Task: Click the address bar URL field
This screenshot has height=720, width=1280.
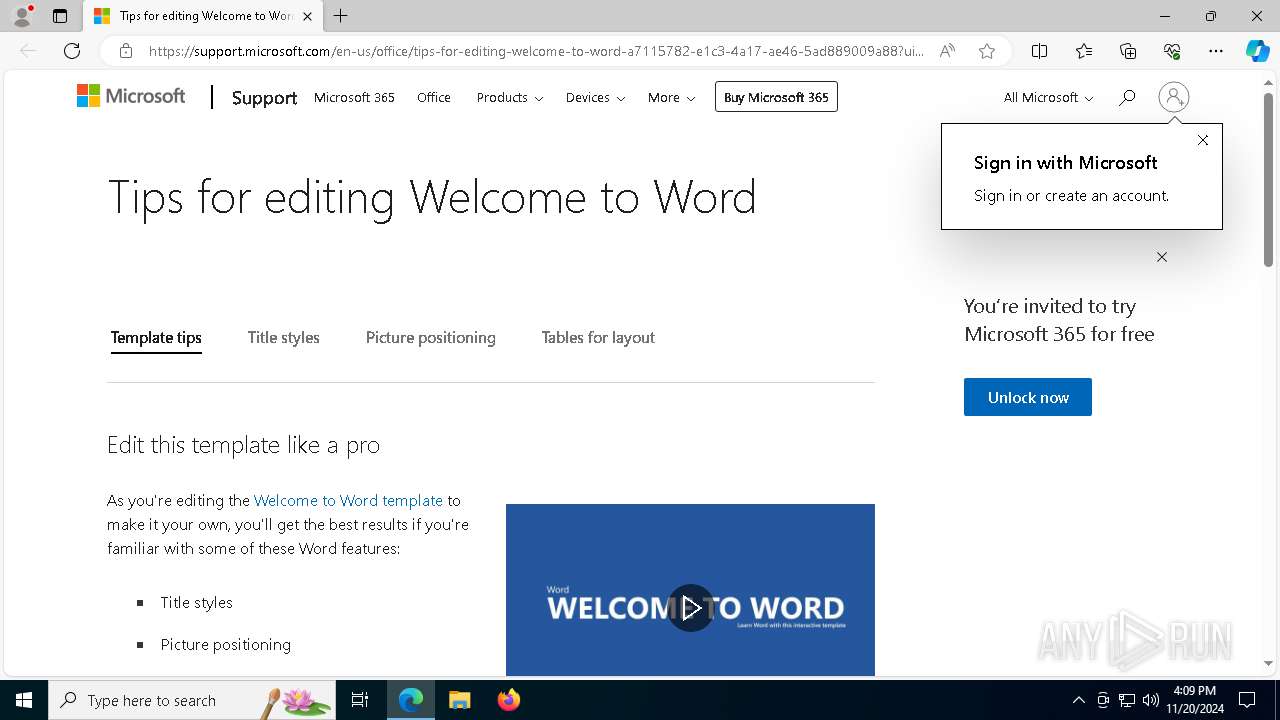Action: pyautogui.click(x=536, y=51)
